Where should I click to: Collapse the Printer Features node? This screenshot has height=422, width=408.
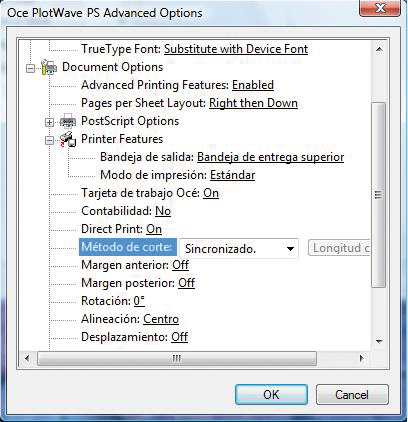[49, 141]
